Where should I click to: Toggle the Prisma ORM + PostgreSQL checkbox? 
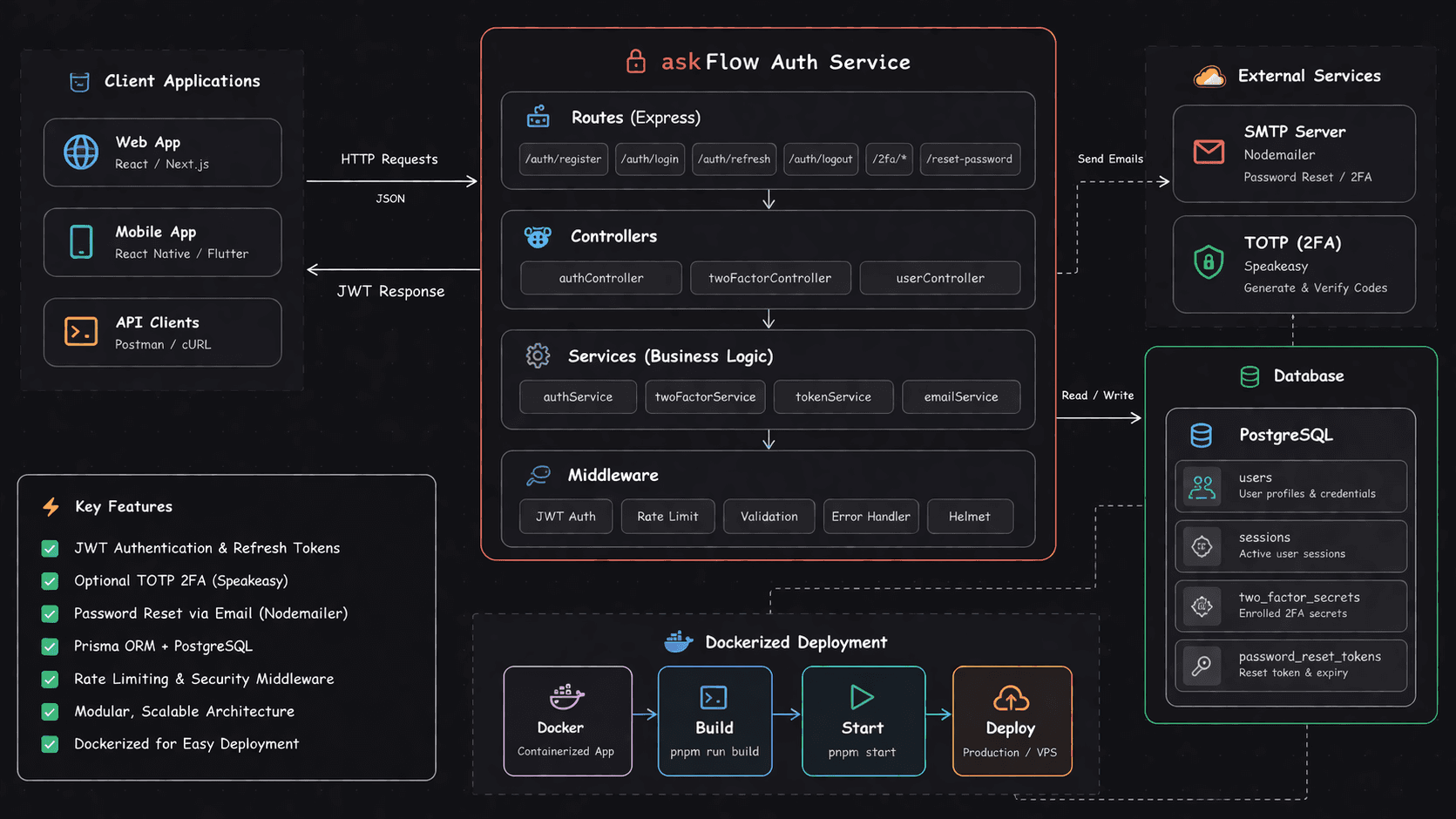tap(50, 646)
